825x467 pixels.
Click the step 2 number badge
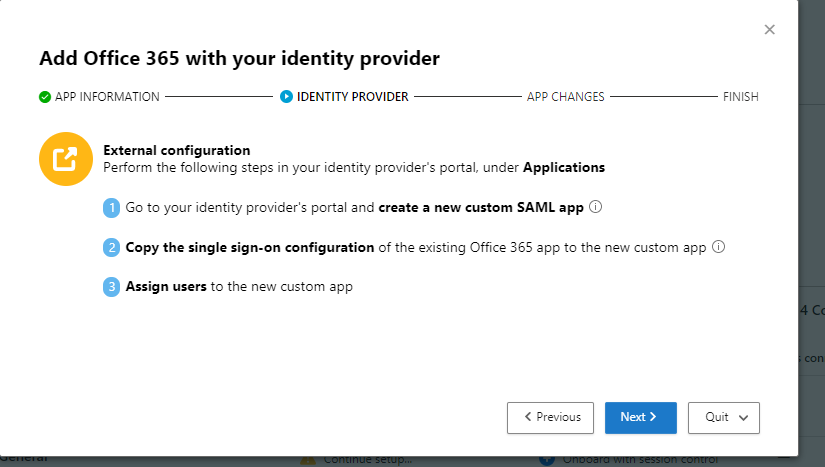pyautogui.click(x=112, y=247)
